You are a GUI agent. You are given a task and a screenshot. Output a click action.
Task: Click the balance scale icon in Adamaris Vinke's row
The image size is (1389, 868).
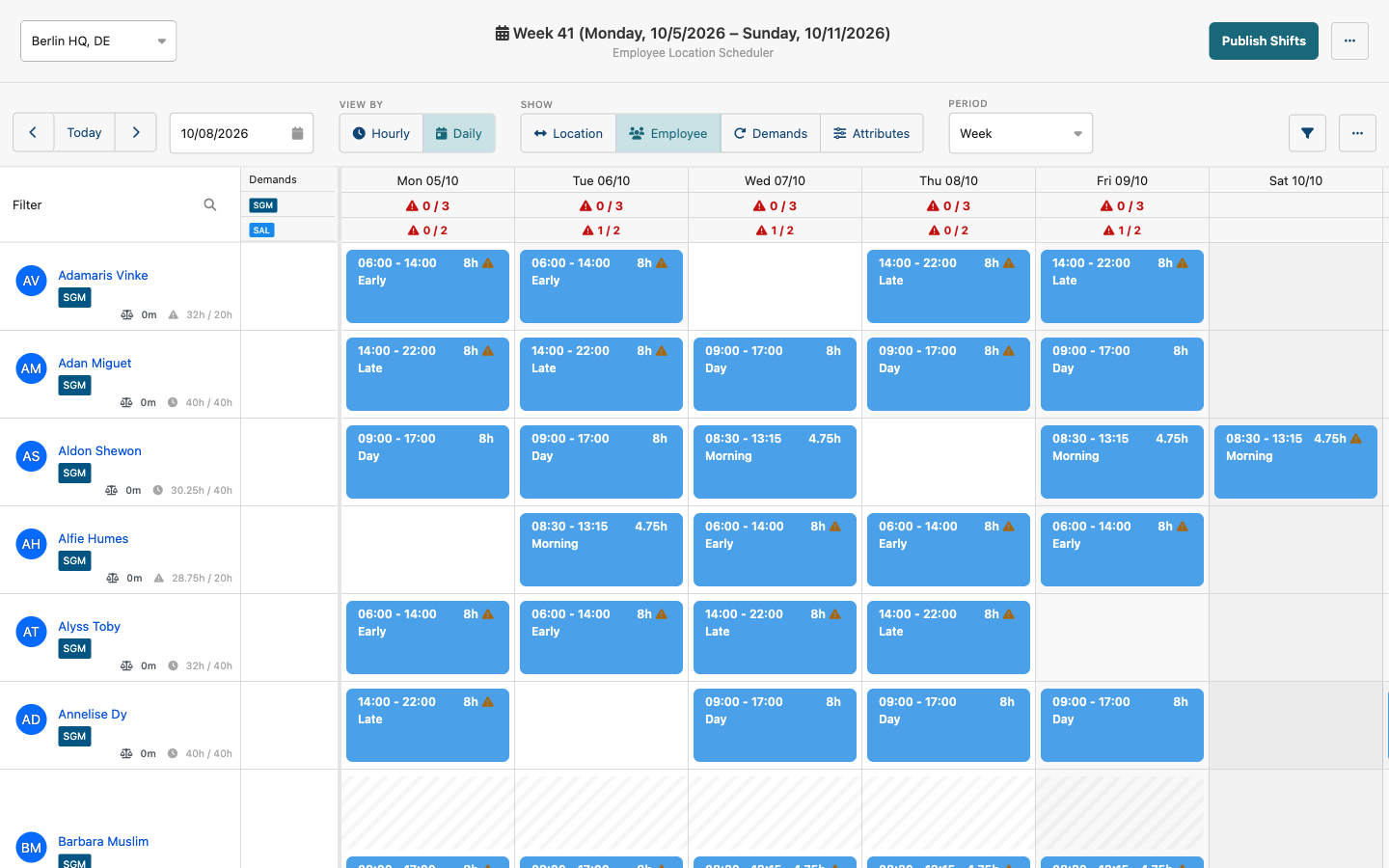click(126, 314)
